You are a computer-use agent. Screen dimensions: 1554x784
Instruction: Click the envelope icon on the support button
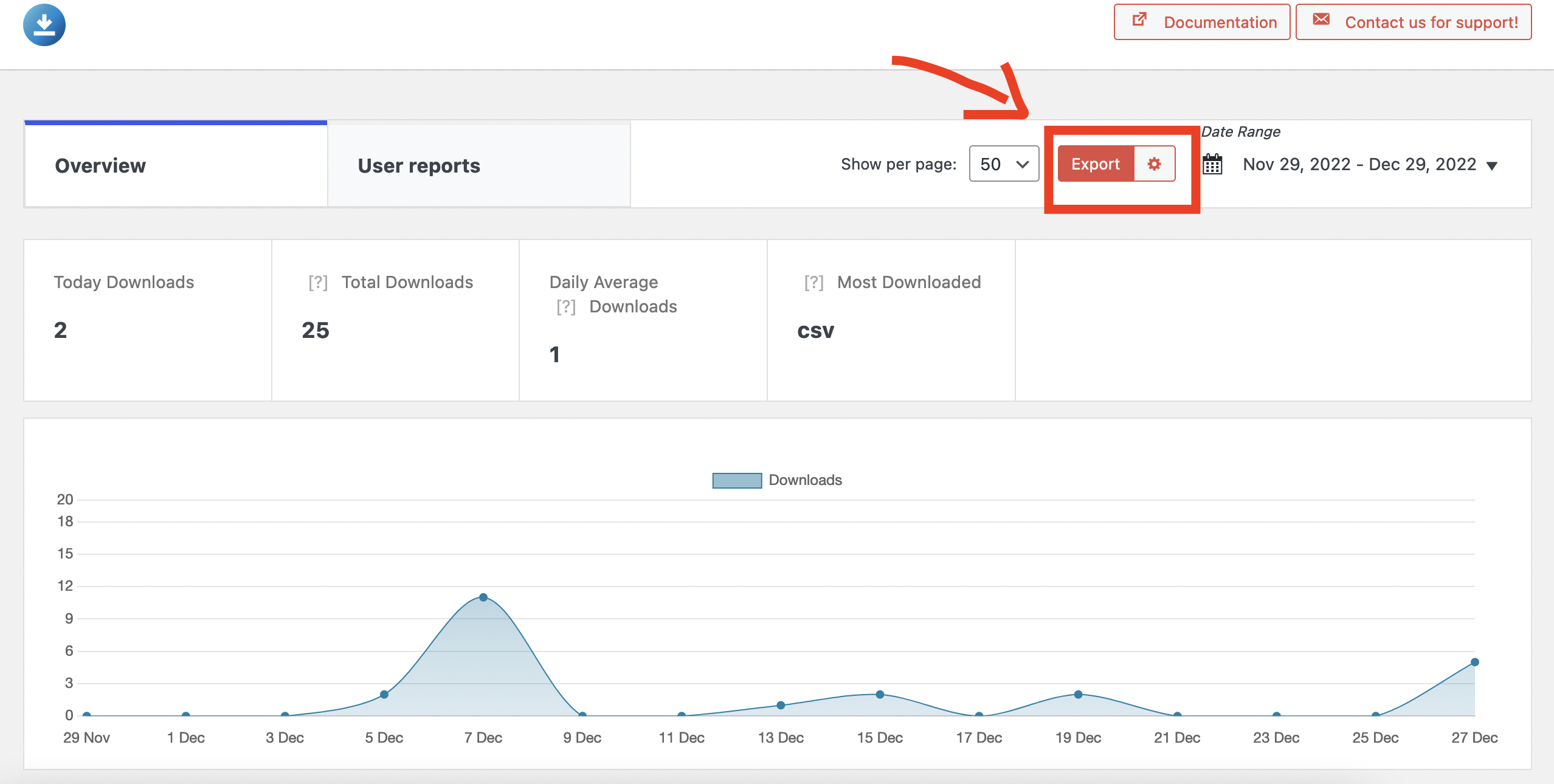[x=1321, y=20]
